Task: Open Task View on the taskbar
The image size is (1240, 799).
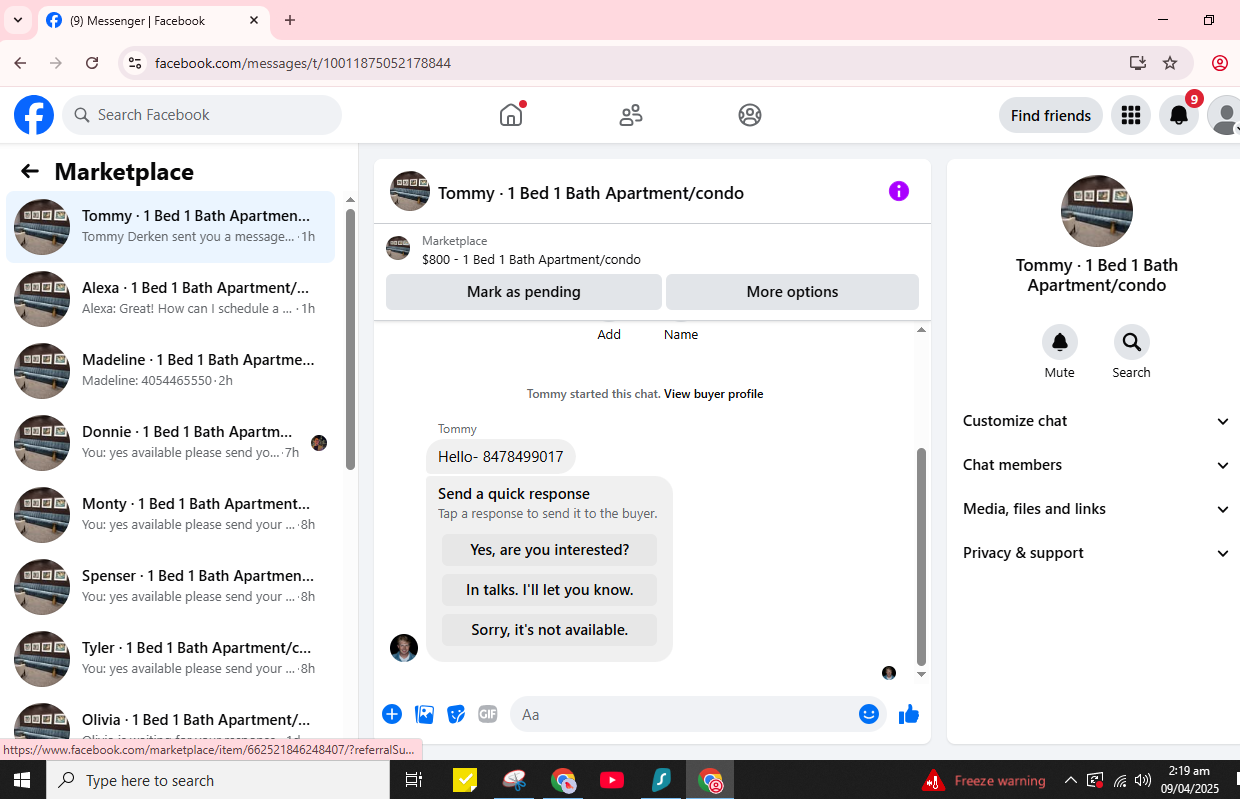Action: click(x=413, y=780)
